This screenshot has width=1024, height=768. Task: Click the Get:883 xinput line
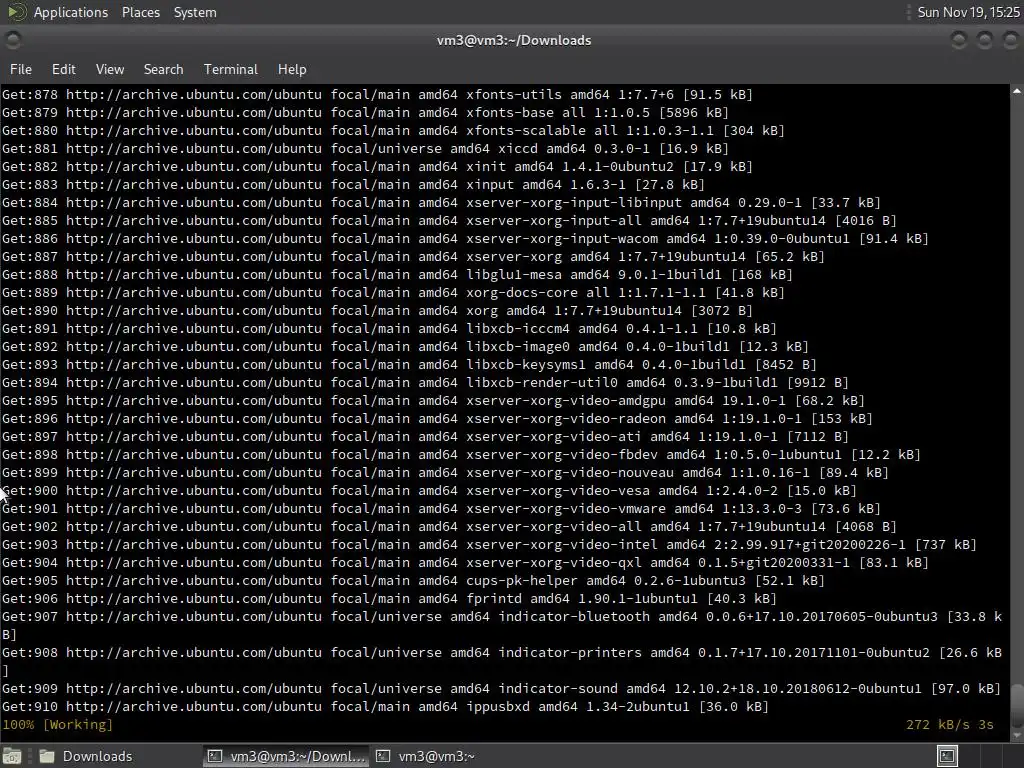(353, 185)
